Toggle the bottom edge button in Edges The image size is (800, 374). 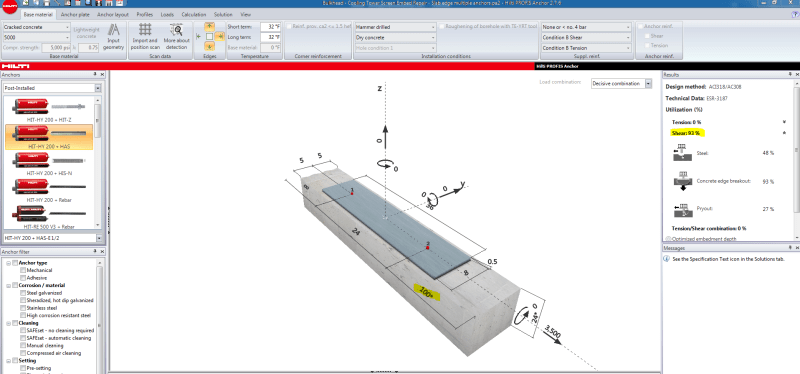pos(209,46)
